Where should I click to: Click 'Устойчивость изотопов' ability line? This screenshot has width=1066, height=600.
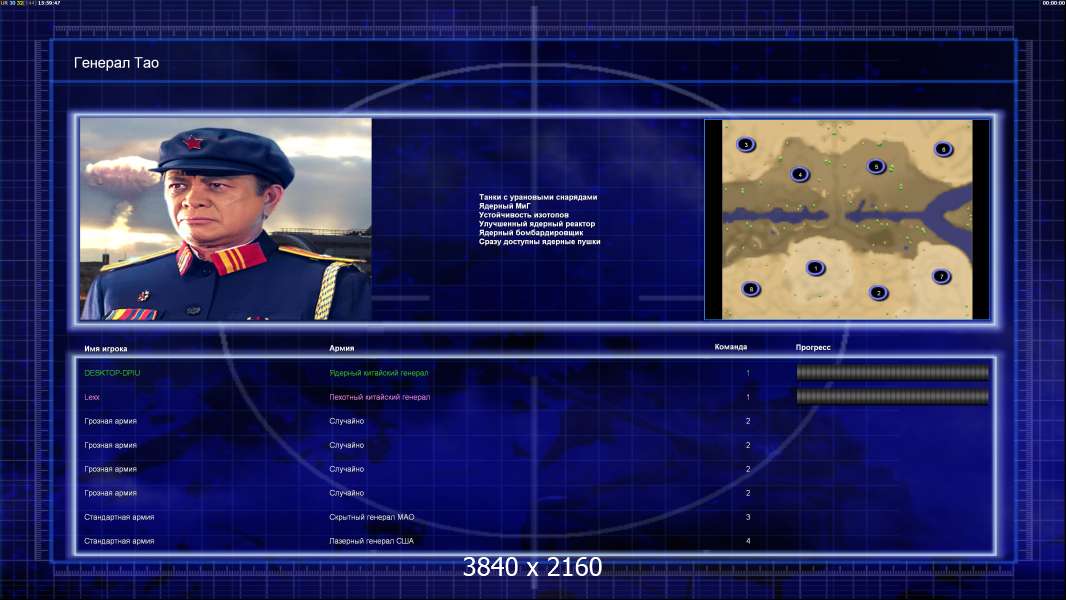coord(523,215)
